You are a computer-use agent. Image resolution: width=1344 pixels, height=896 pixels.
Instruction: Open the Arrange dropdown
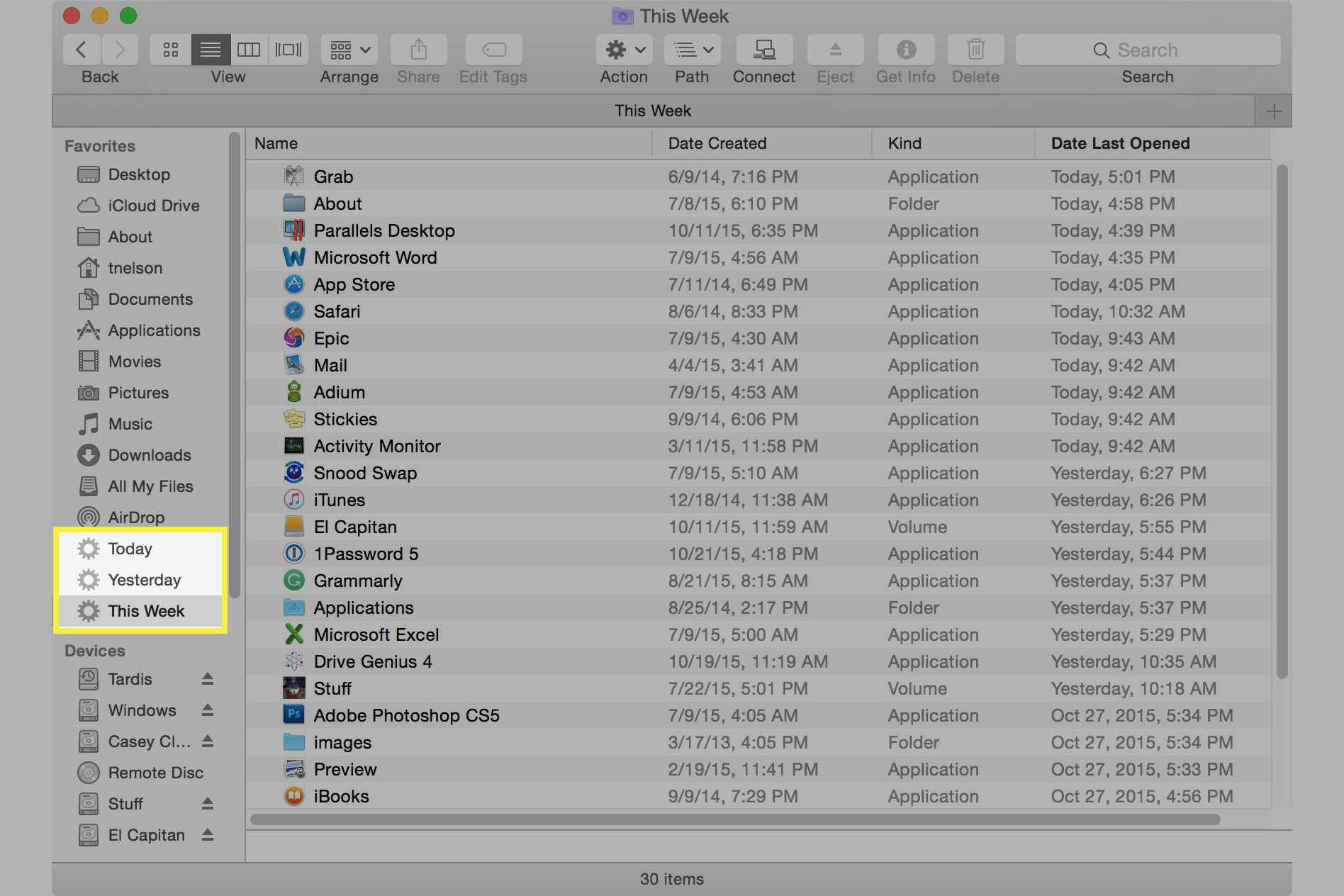pos(349,50)
